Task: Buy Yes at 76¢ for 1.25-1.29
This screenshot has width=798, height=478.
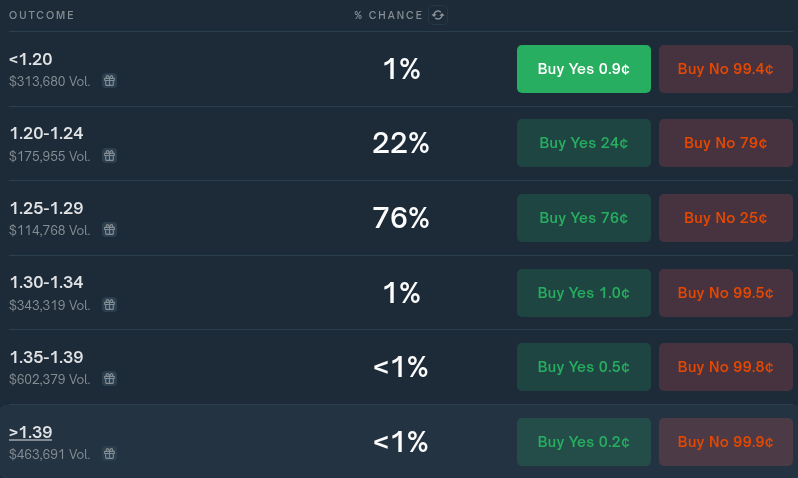Action: (584, 218)
